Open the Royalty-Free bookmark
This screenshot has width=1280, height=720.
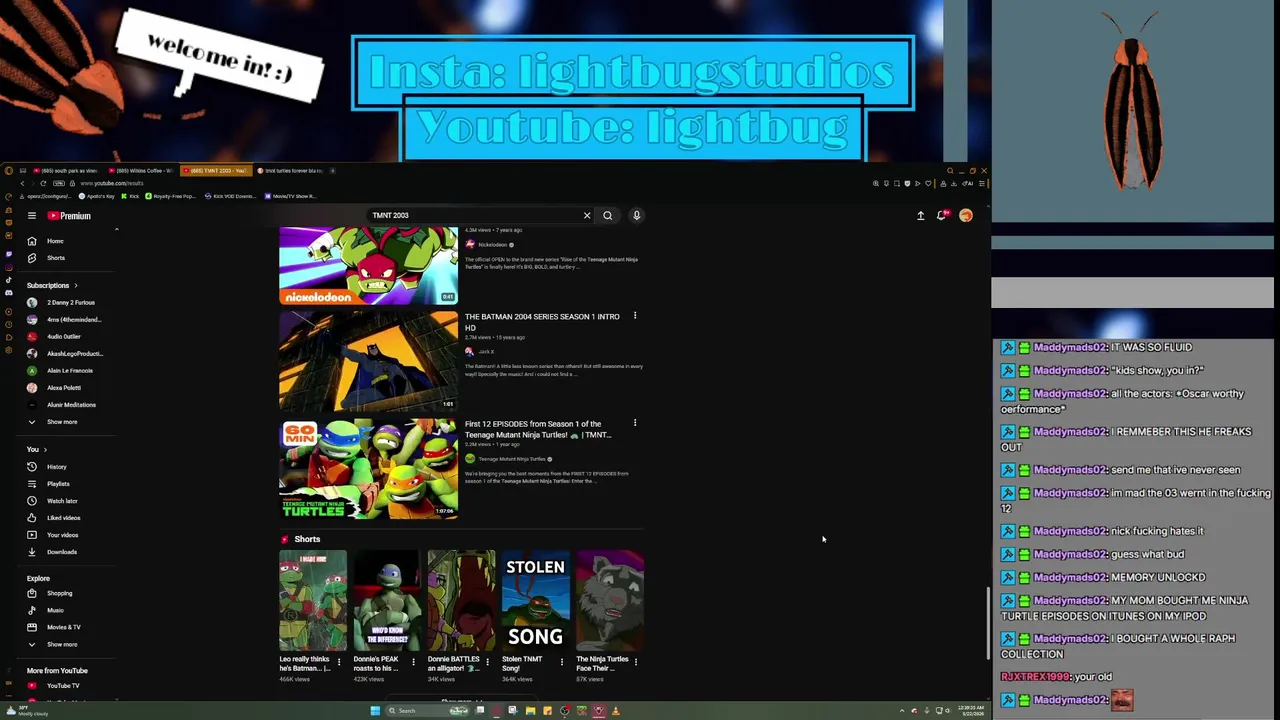[x=171, y=196]
